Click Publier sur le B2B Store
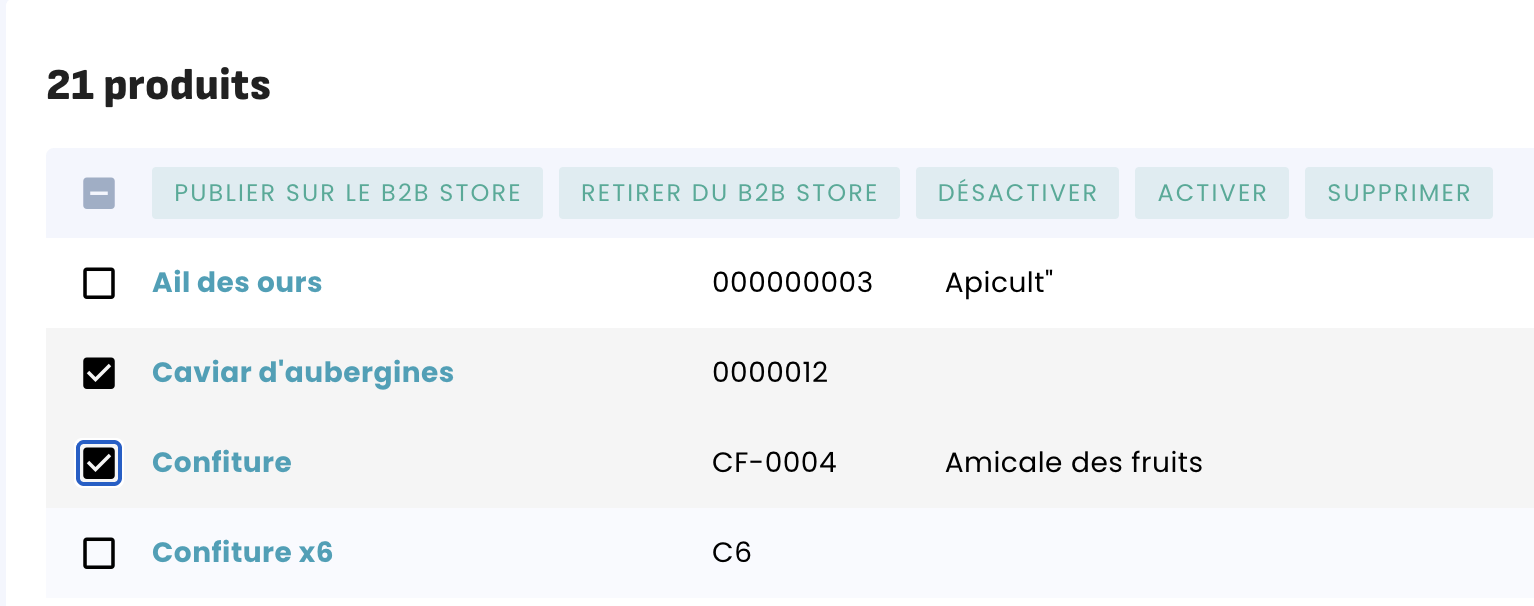 [x=347, y=193]
